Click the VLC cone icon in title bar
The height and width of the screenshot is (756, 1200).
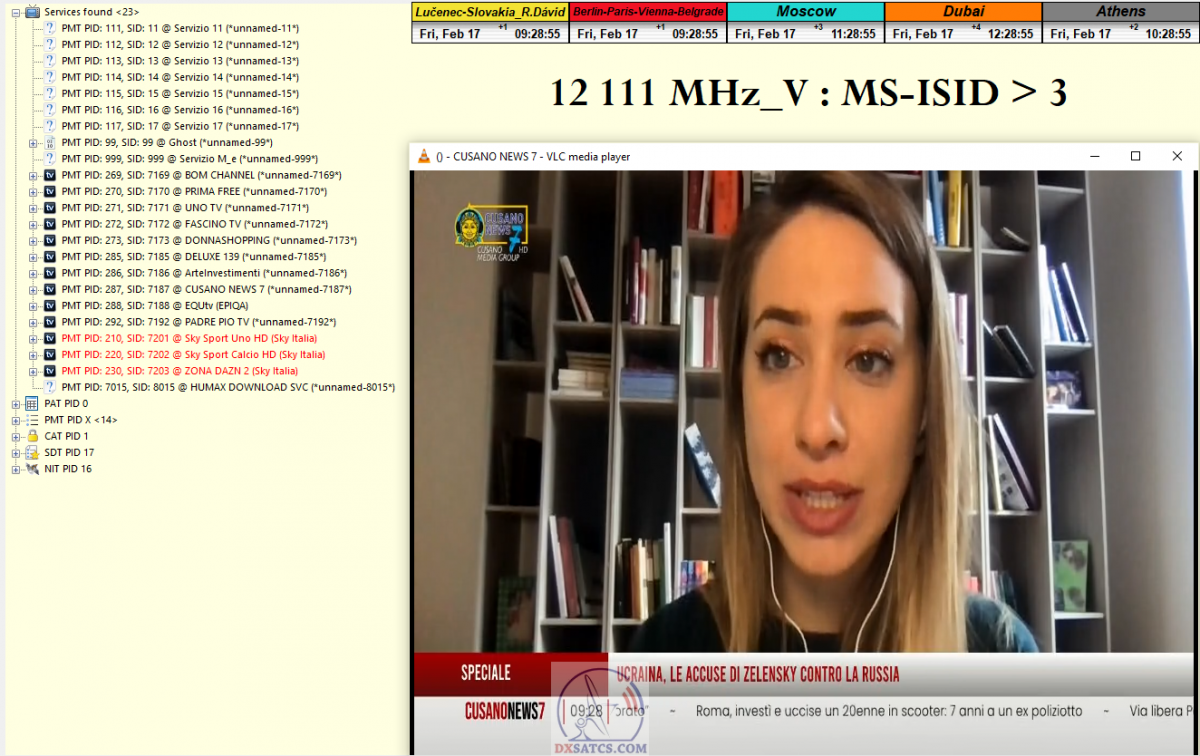click(x=424, y=156)
